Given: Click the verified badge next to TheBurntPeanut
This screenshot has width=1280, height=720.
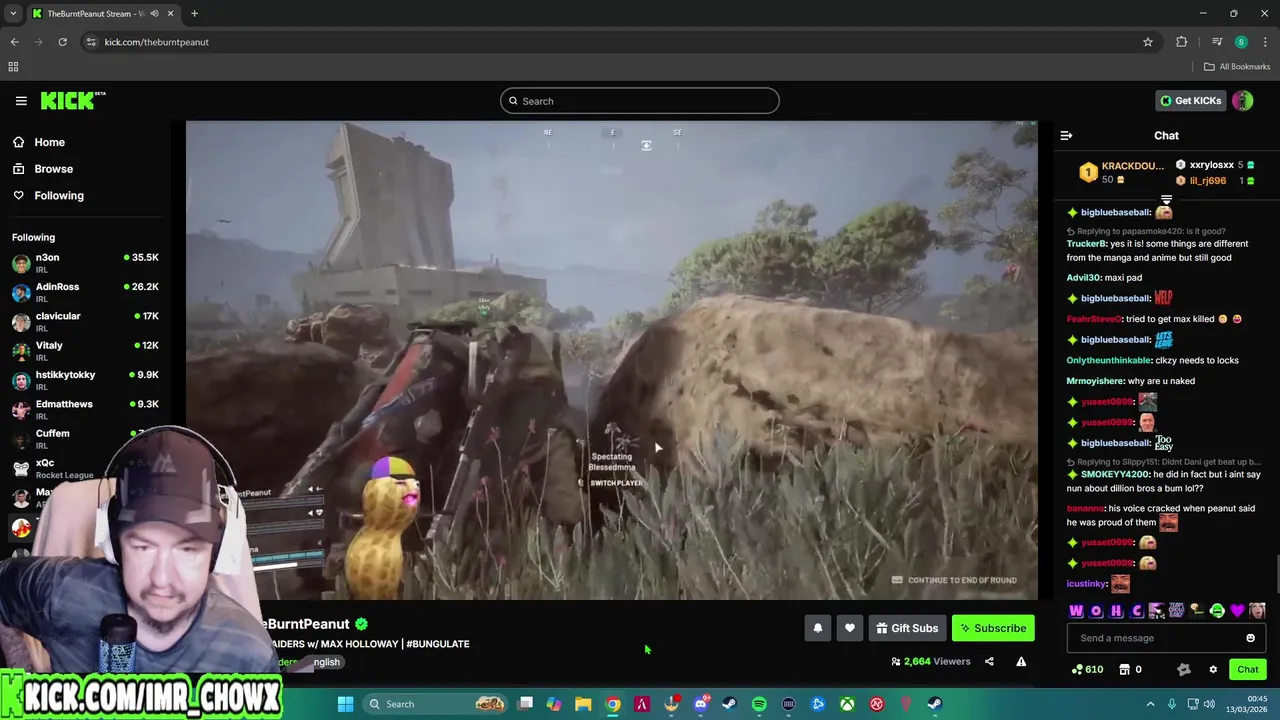Looking at the screenshot, I should (361, 624).
